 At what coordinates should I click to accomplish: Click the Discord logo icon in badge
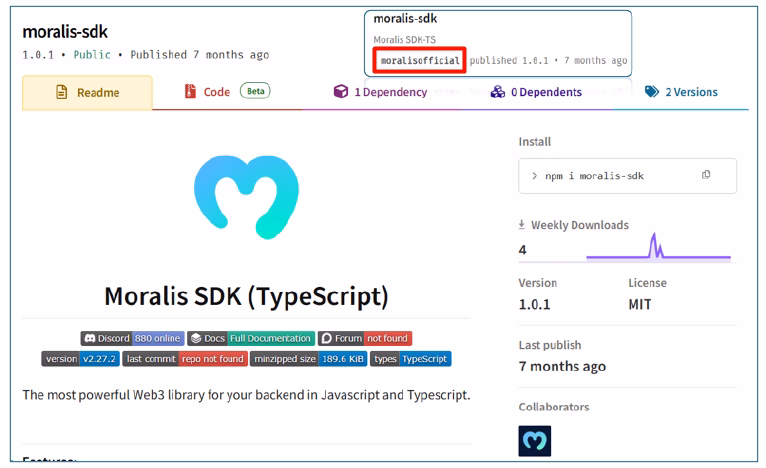pos(90,338)
